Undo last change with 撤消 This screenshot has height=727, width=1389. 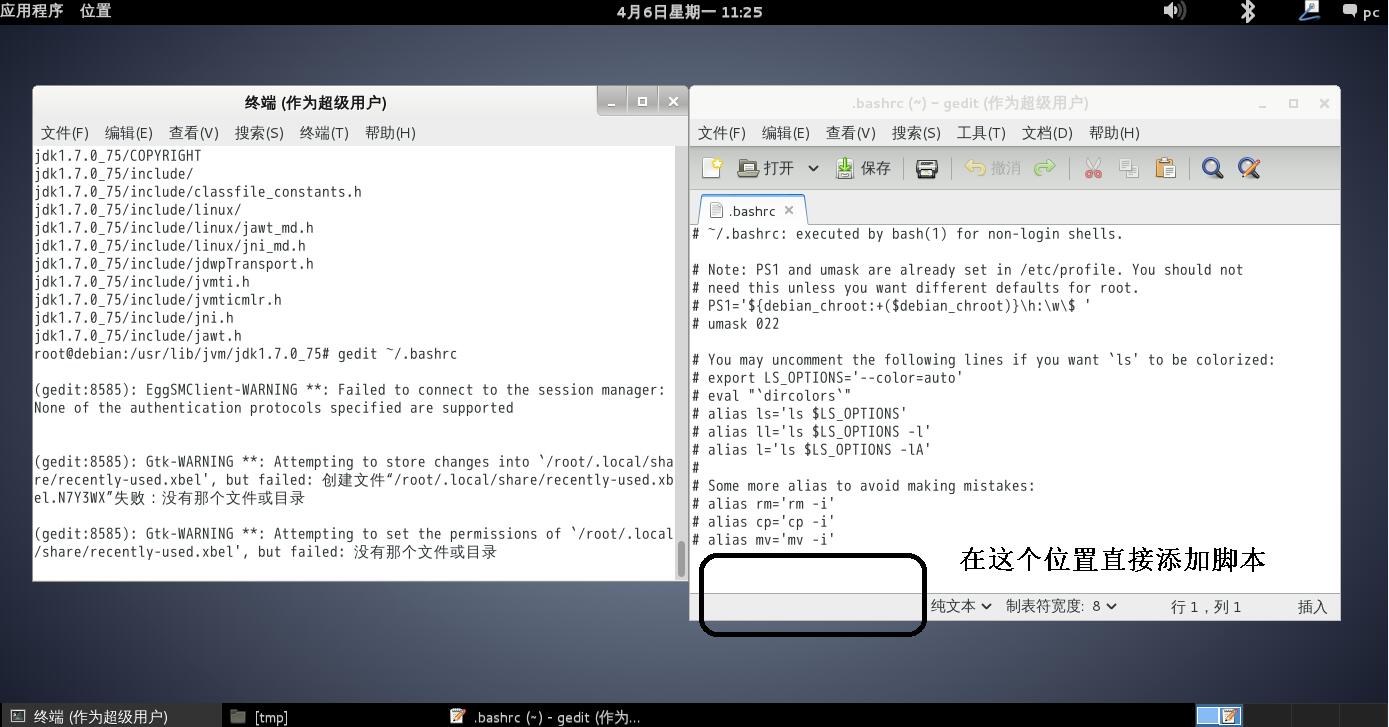(x=992, y=168)
